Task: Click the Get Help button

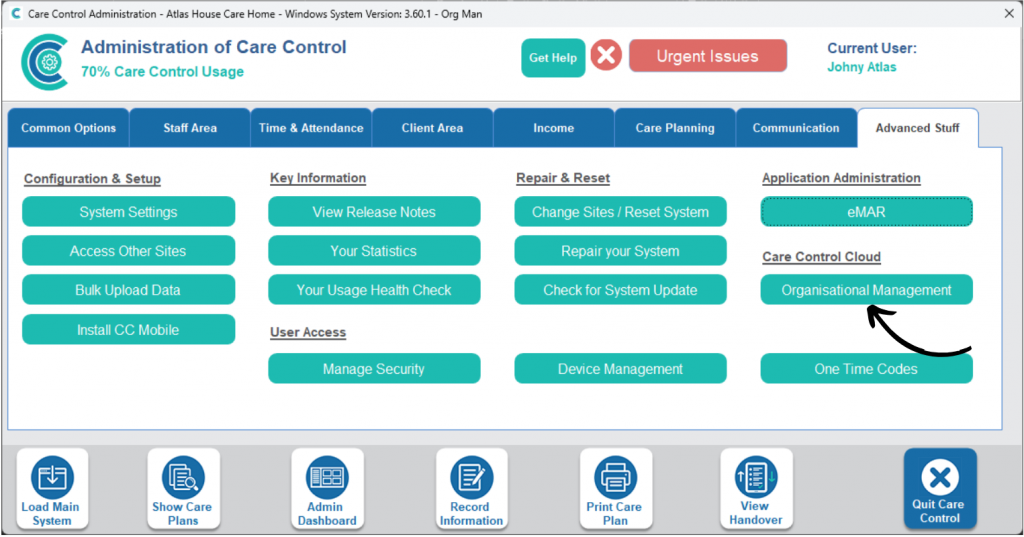Action: point(553,57)
